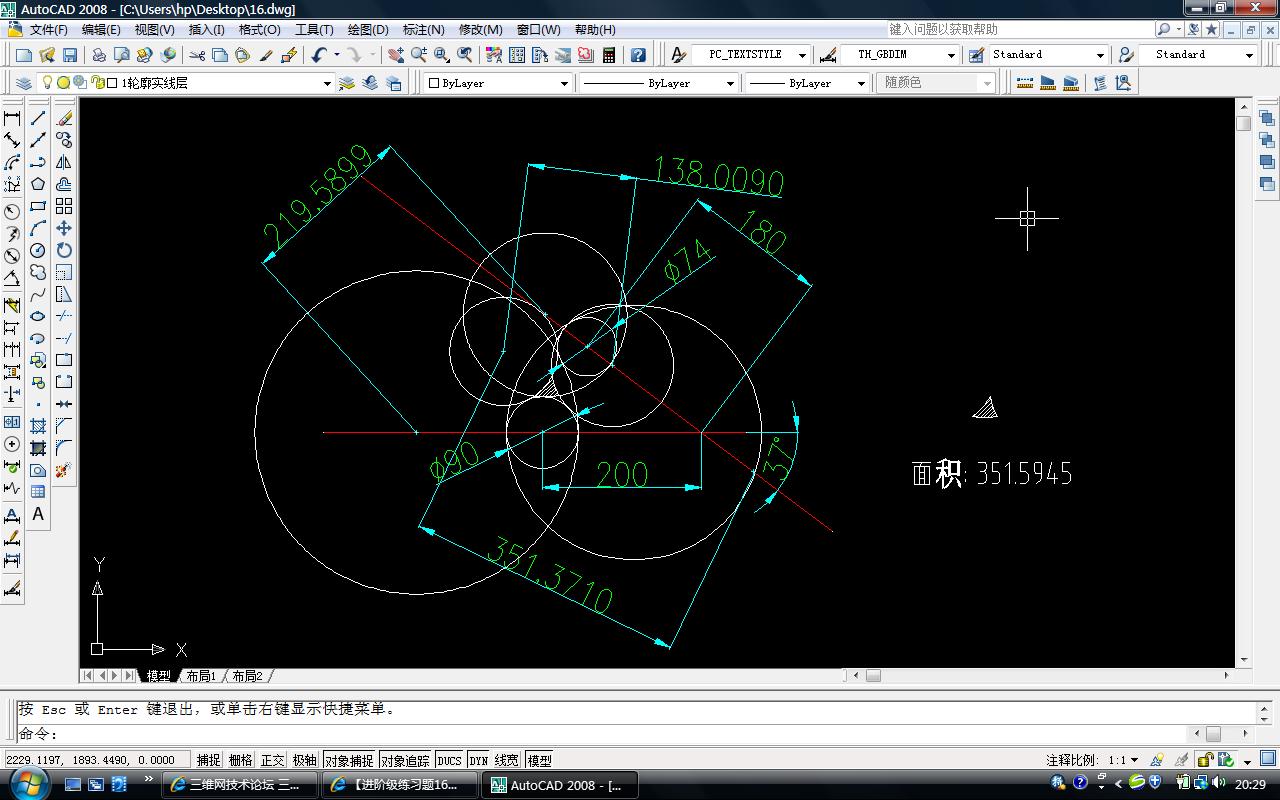Screen dimensions: 1280x800
Task: Switch to the 布局2 layout tab
Action: 247,676
